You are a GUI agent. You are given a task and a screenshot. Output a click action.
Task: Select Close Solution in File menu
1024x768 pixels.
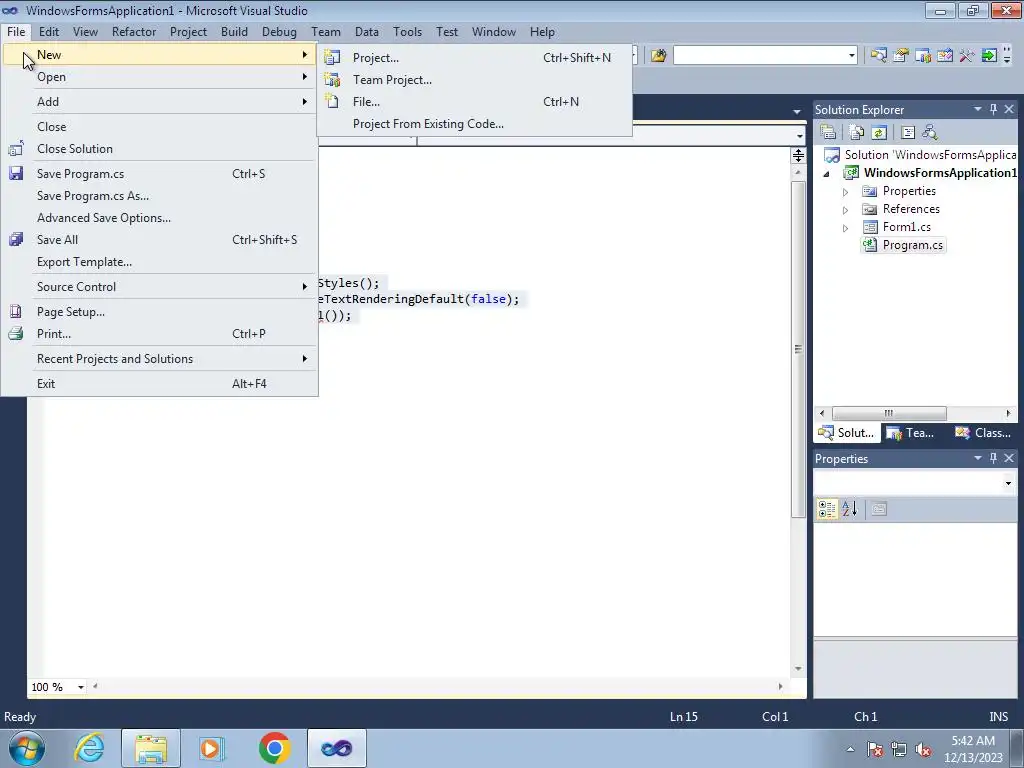159,149
